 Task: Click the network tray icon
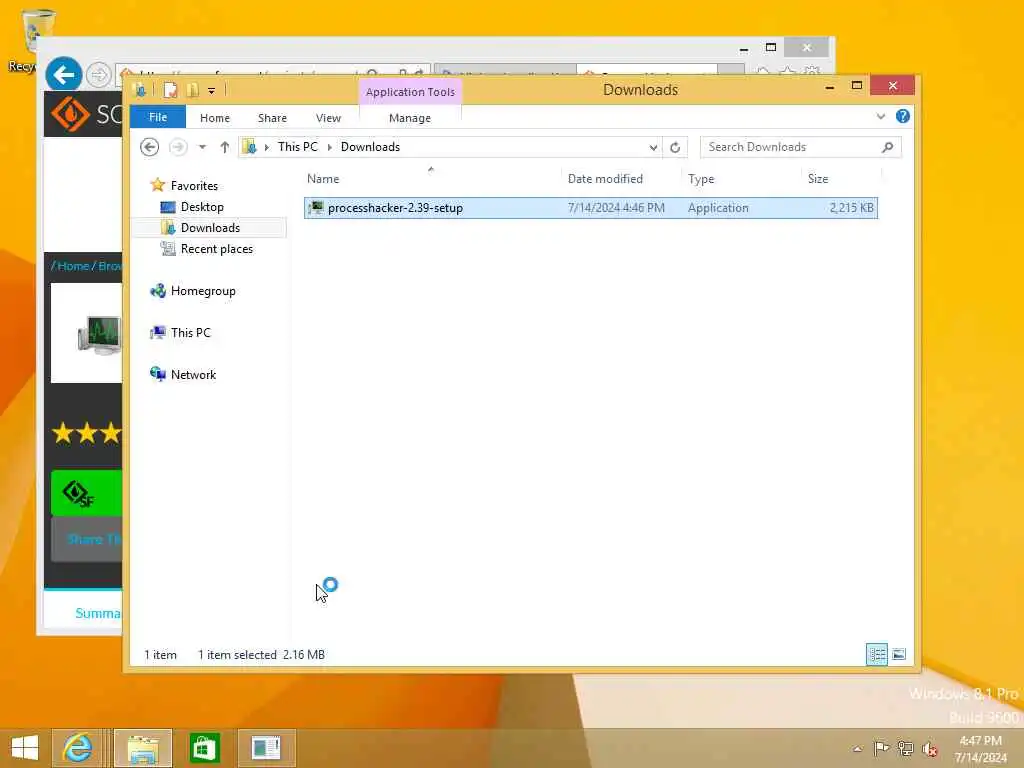[905, 748]
